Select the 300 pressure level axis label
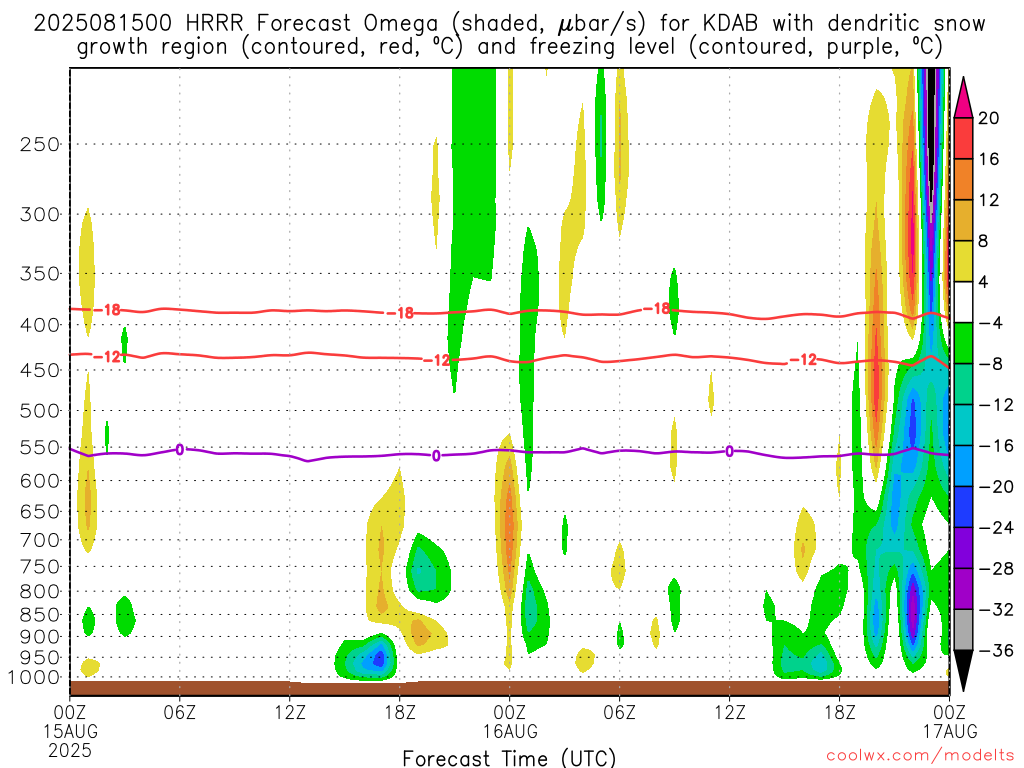1024x768 pixels. coord(40,214)
